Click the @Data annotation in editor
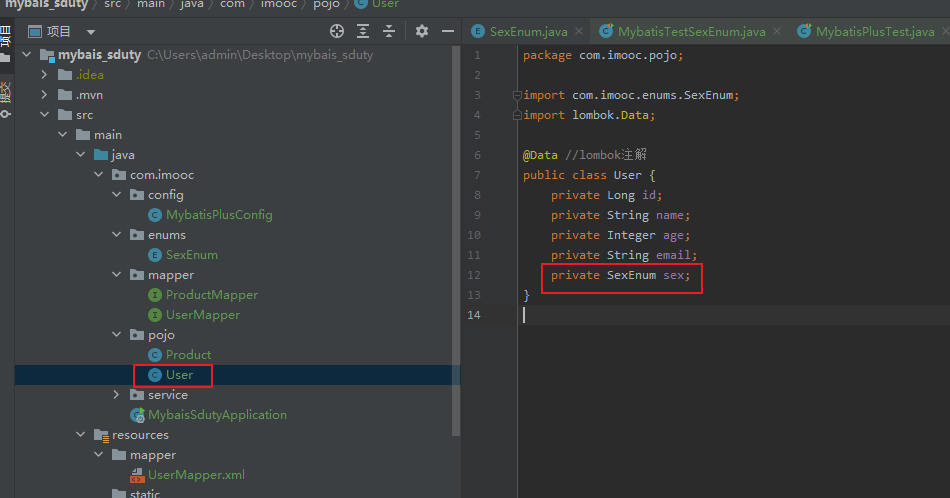 click(540, 155)
